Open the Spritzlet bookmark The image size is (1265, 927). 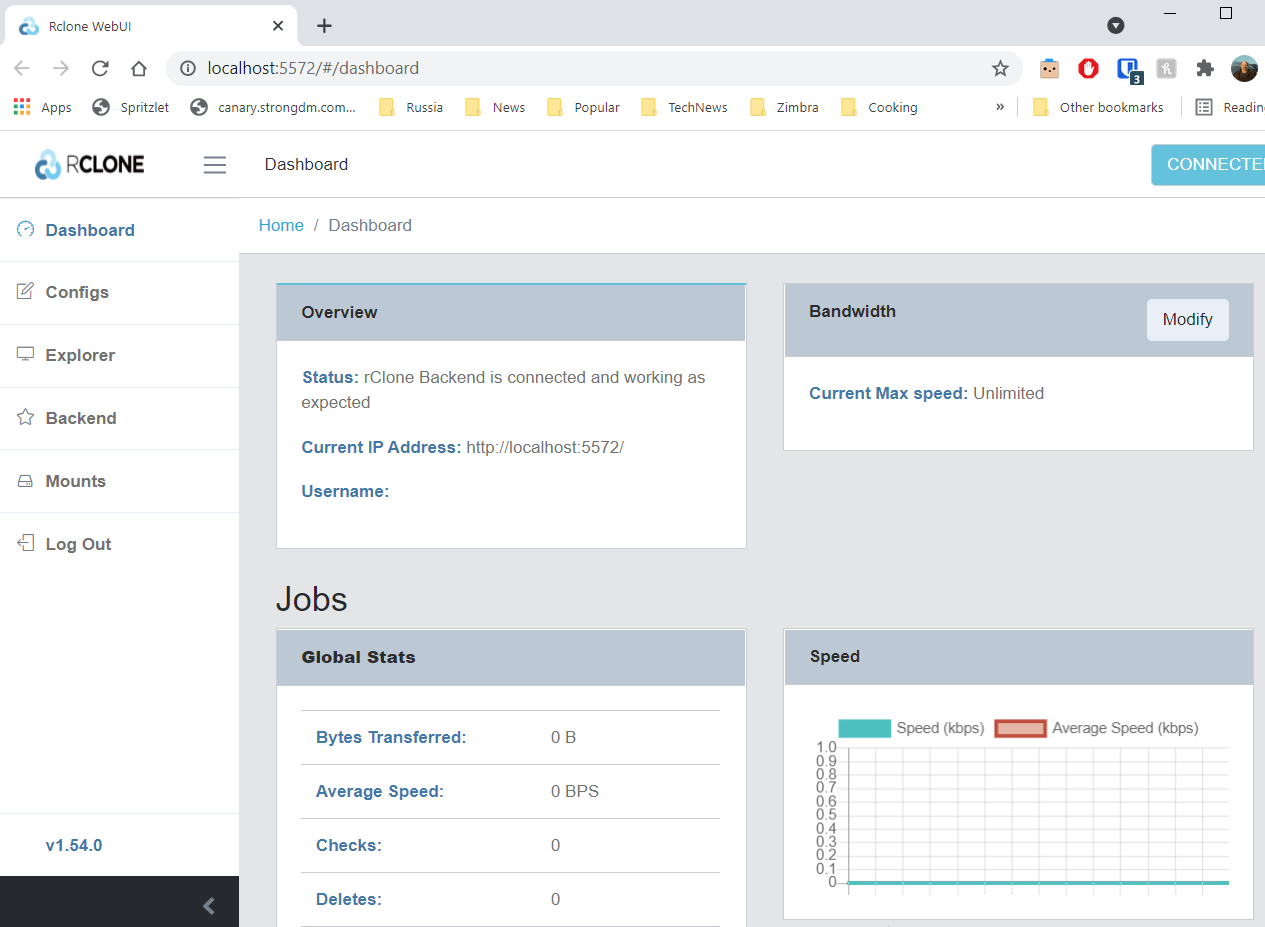pyautogui.click(x=130, y=107)
